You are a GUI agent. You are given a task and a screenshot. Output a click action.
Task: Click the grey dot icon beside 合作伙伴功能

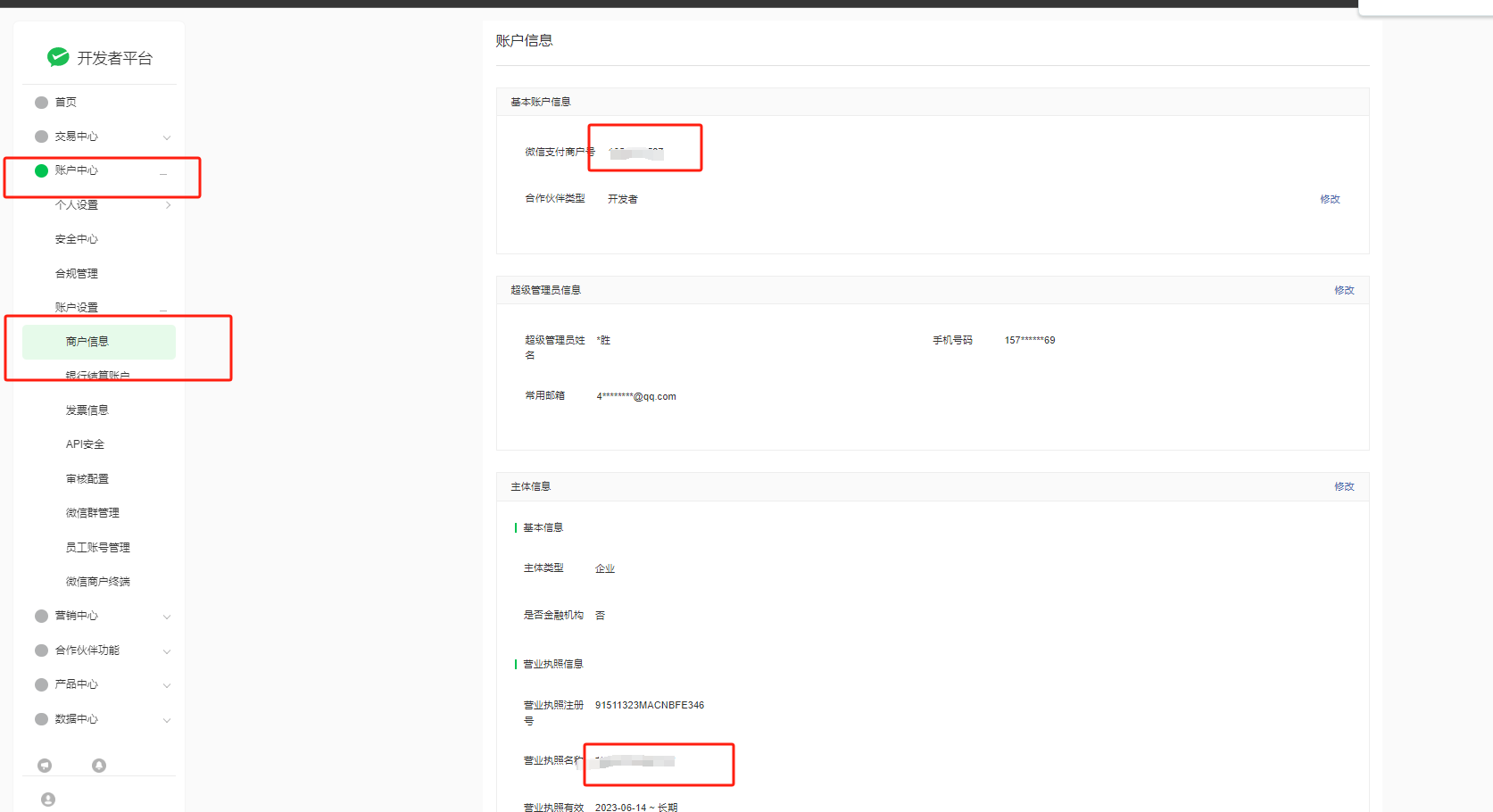(x=41, y=650)
